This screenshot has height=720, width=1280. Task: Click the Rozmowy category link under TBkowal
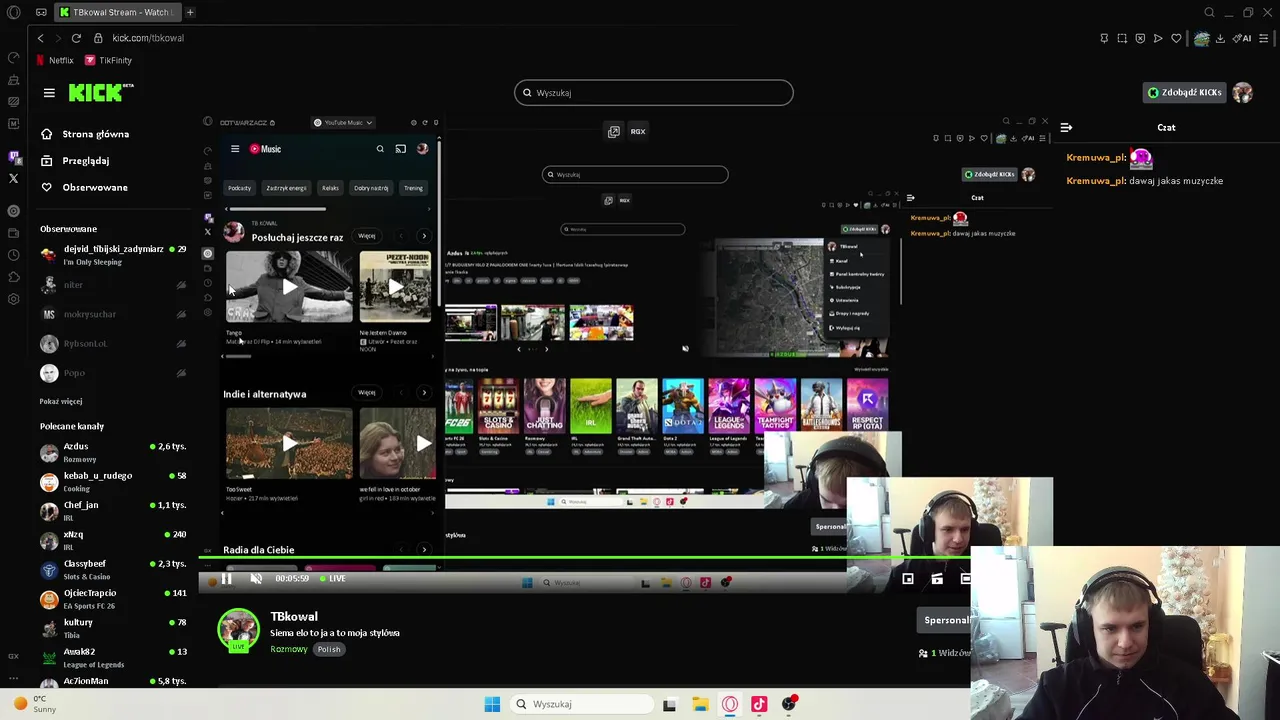(289, 649)
